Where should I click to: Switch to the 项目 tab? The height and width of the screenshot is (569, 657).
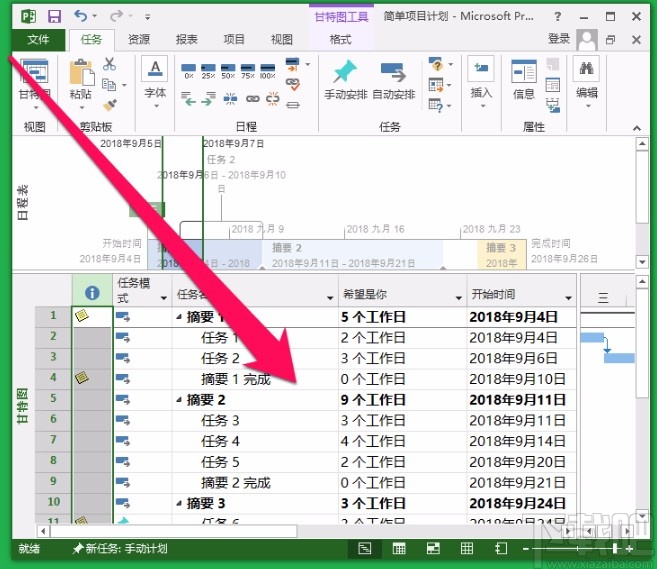tap(234, 39)
